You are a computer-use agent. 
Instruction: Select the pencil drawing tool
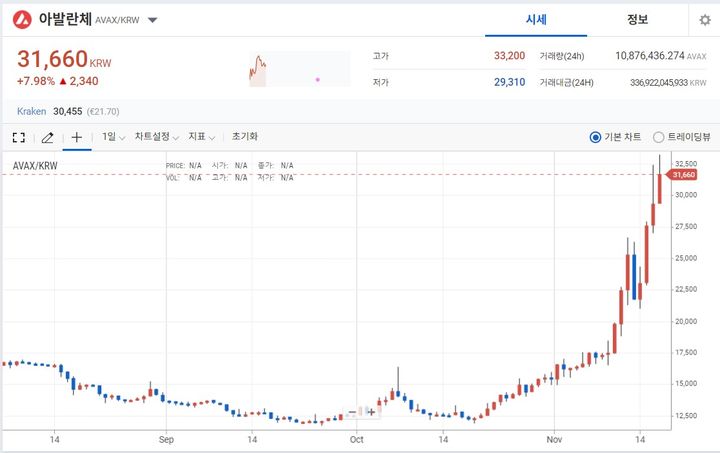[47, 137]
